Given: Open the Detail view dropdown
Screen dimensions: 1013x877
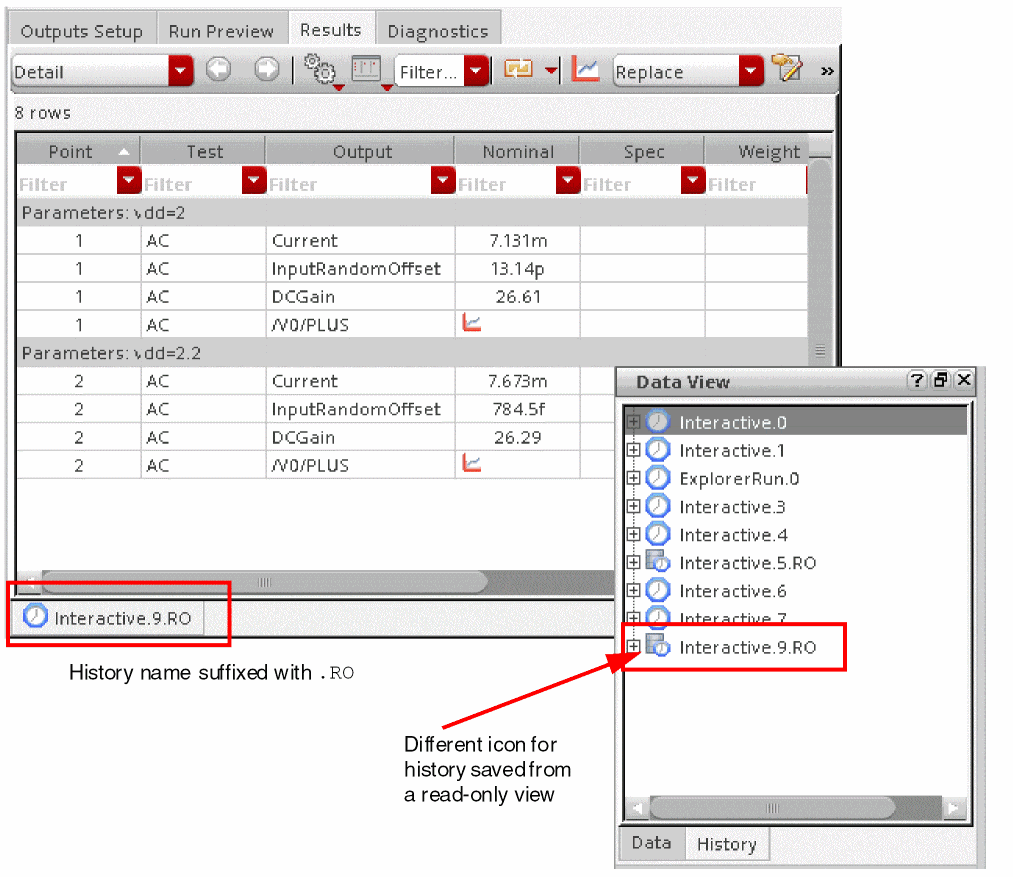Looking at the screenshot, I should 180,72.
